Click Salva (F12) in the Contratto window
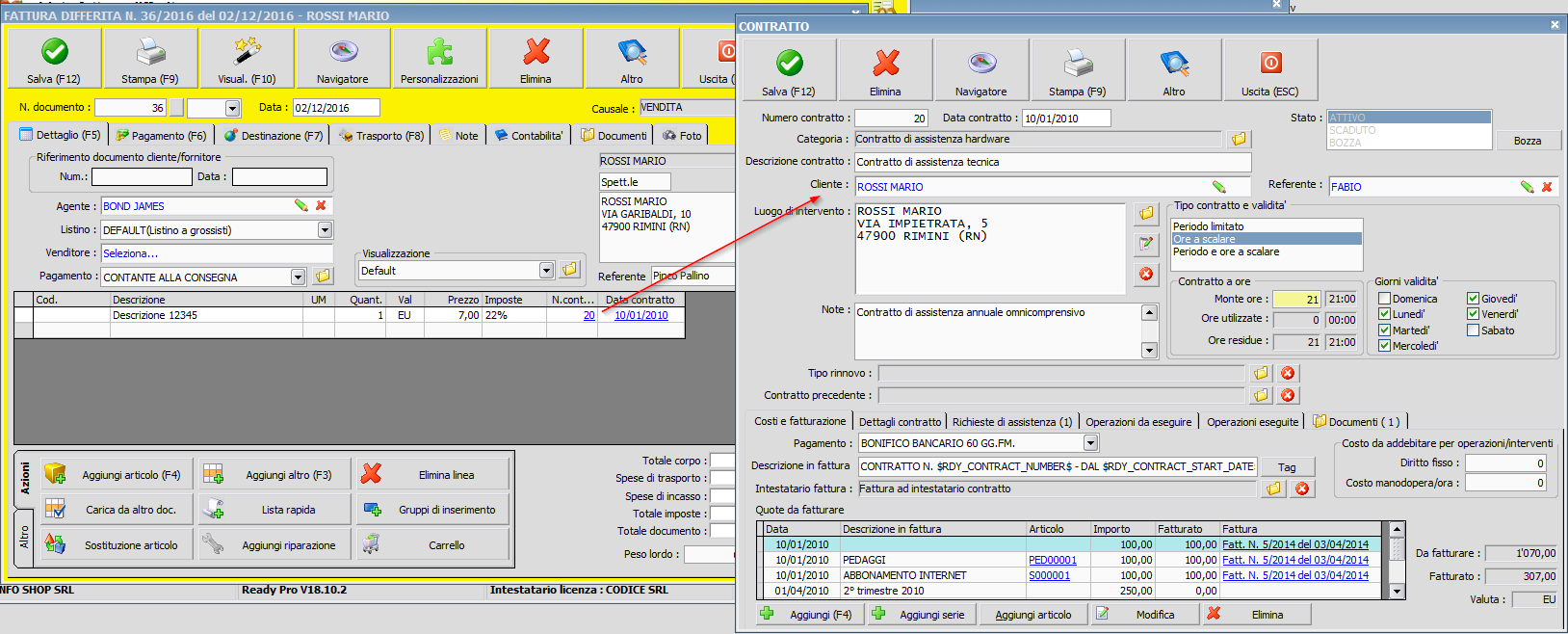 pos(789,70)
